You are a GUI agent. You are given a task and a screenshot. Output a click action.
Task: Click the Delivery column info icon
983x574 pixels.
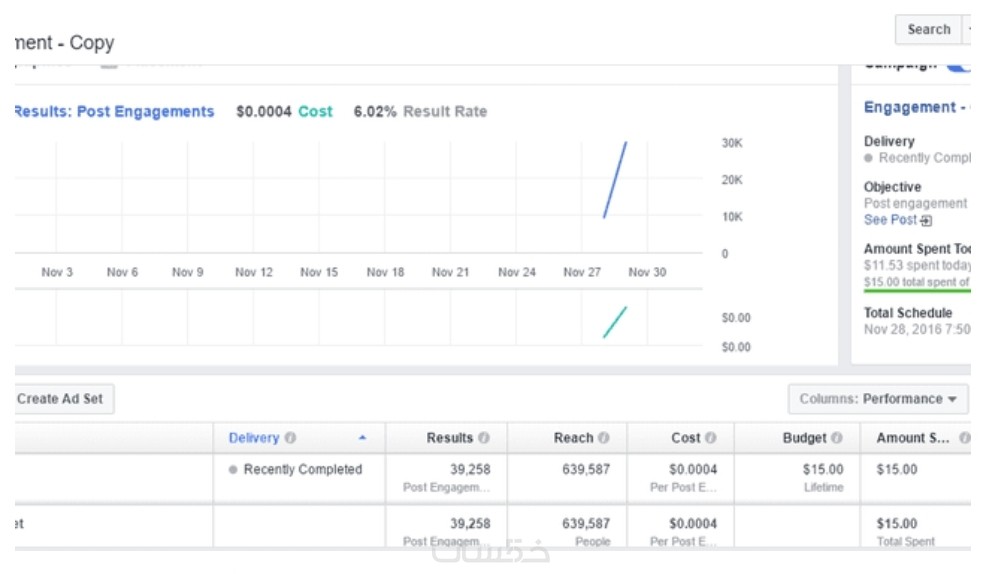pos(290,438)
